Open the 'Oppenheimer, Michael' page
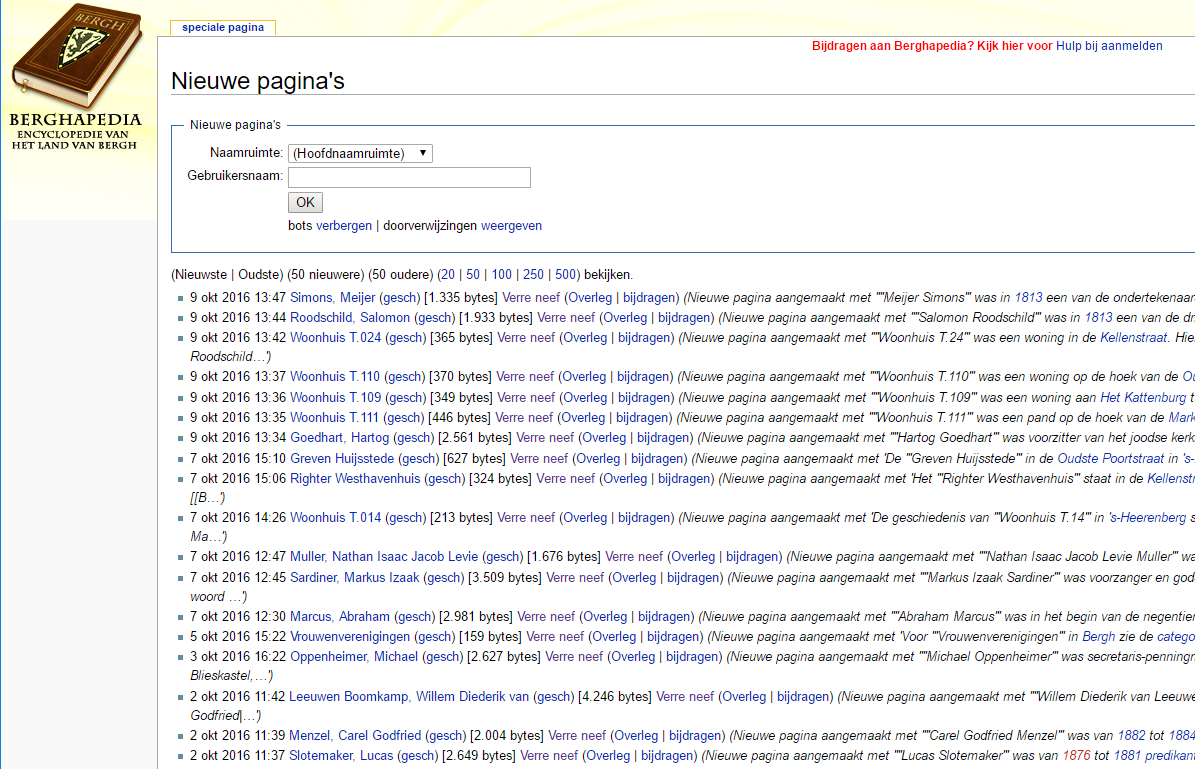The width and height of the screenshot is (1195, 769). [x=354, y=656]
